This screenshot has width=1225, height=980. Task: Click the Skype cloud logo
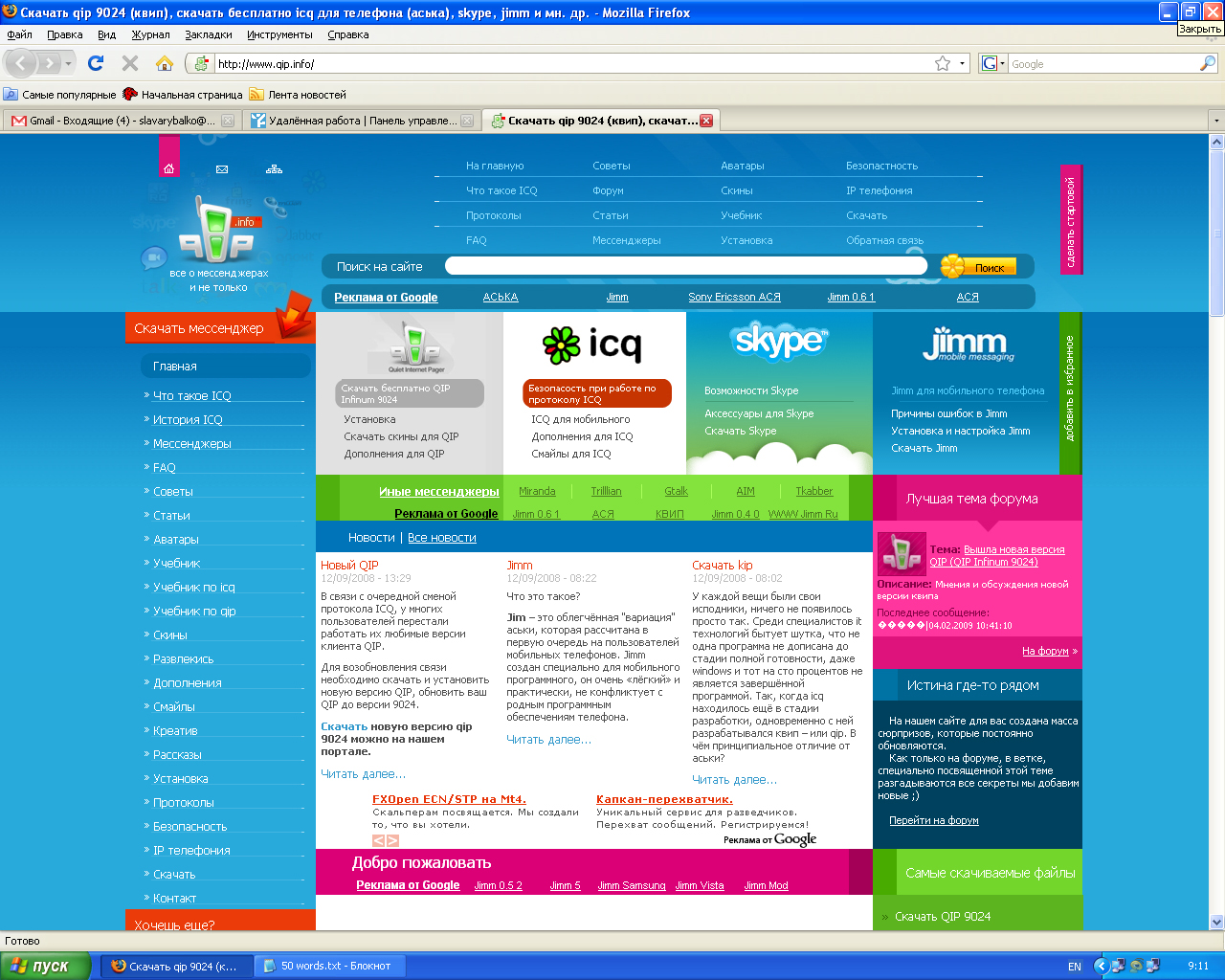click(779, 343)
